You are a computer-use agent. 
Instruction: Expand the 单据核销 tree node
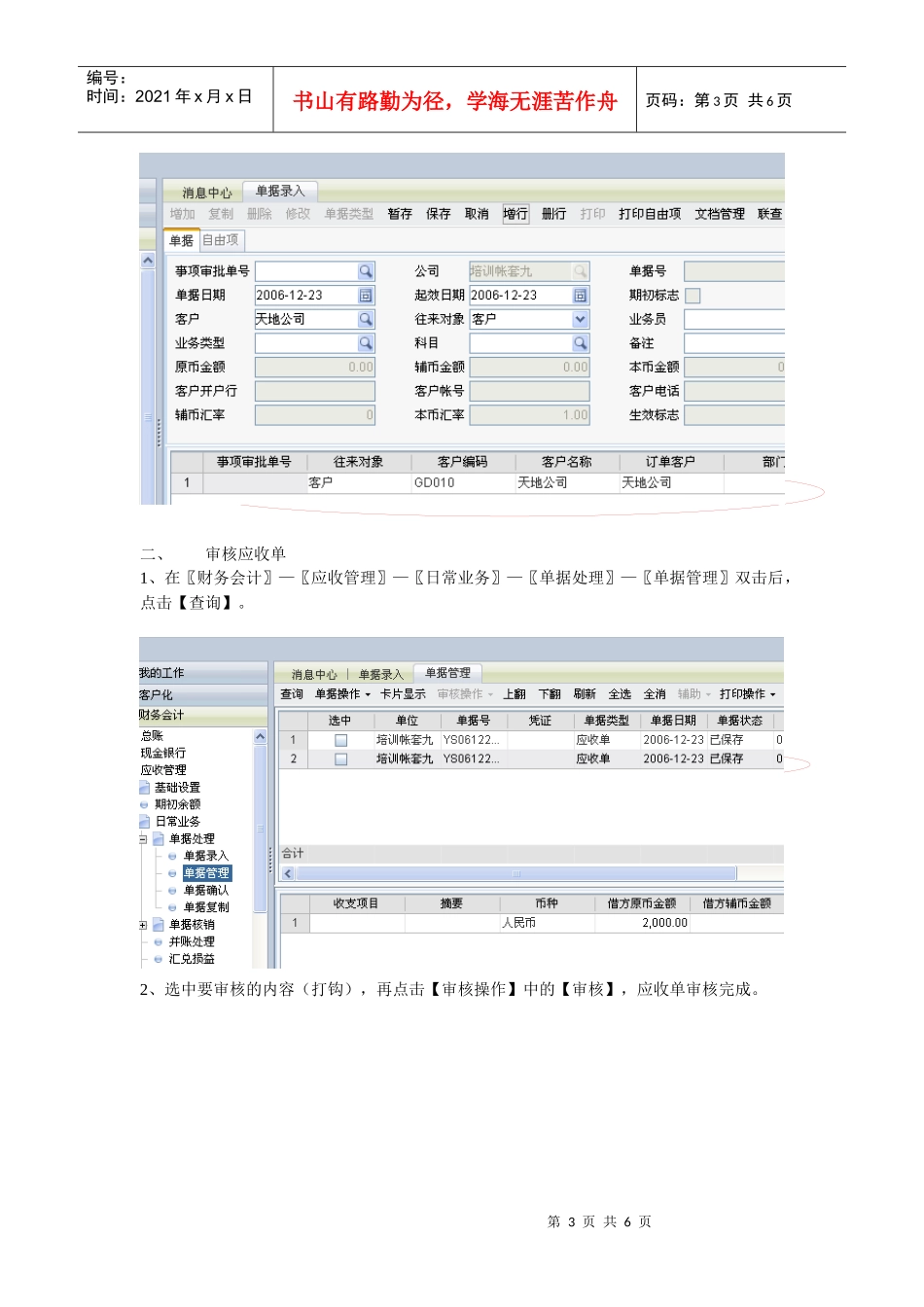[x=143, y=925]
